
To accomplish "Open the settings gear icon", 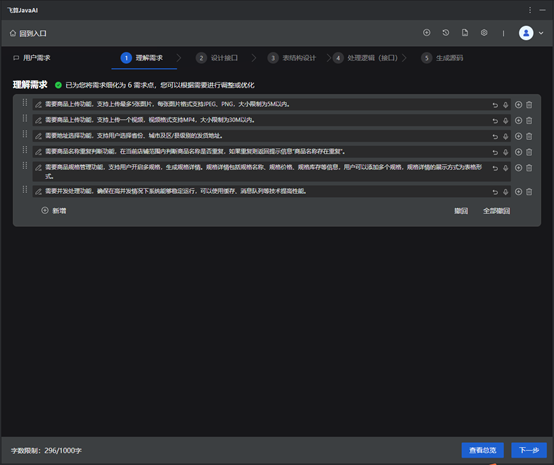I will (x=484, y=33).
